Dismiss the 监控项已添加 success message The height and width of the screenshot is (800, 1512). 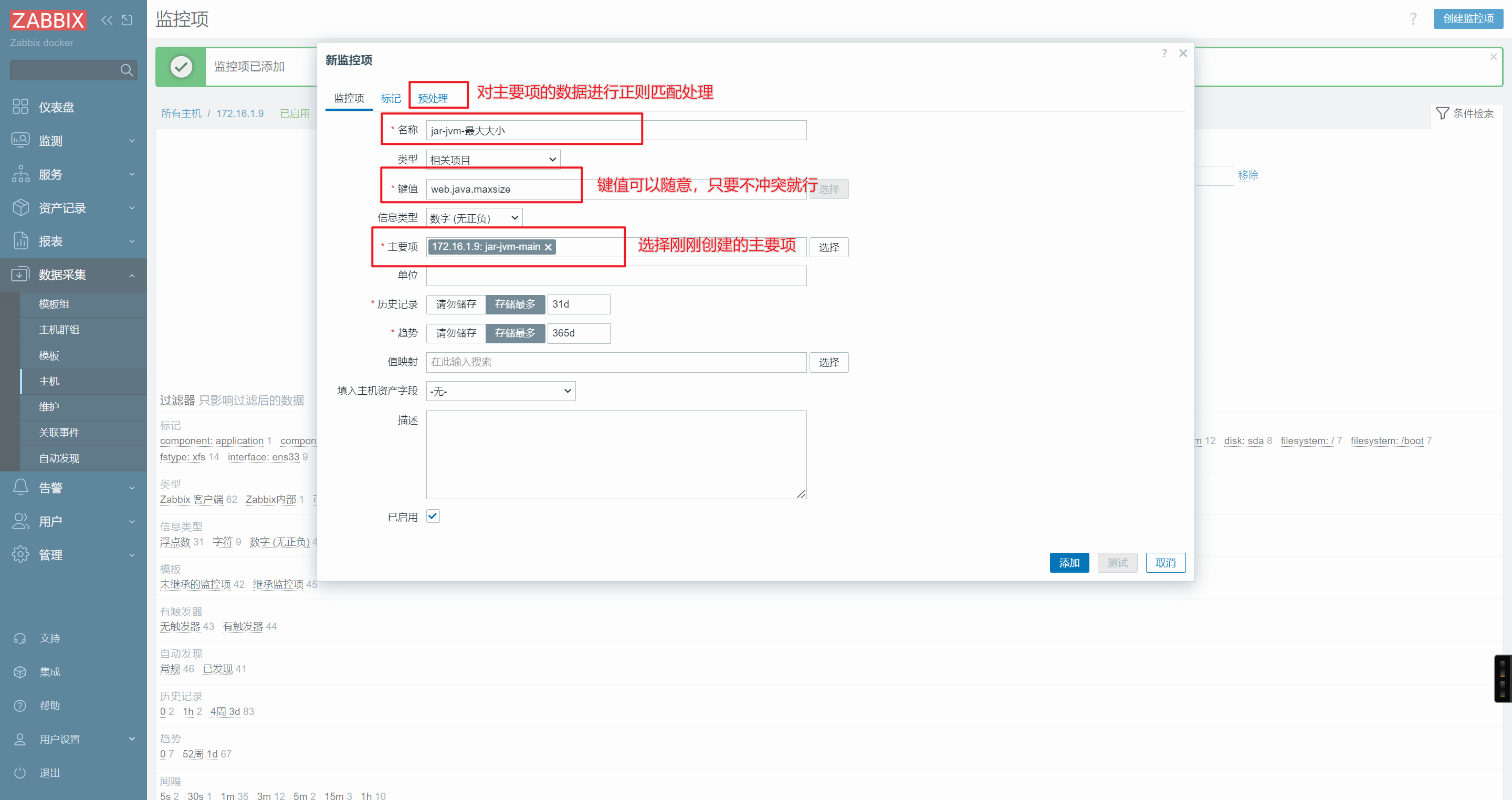(x=1493, y=56)
